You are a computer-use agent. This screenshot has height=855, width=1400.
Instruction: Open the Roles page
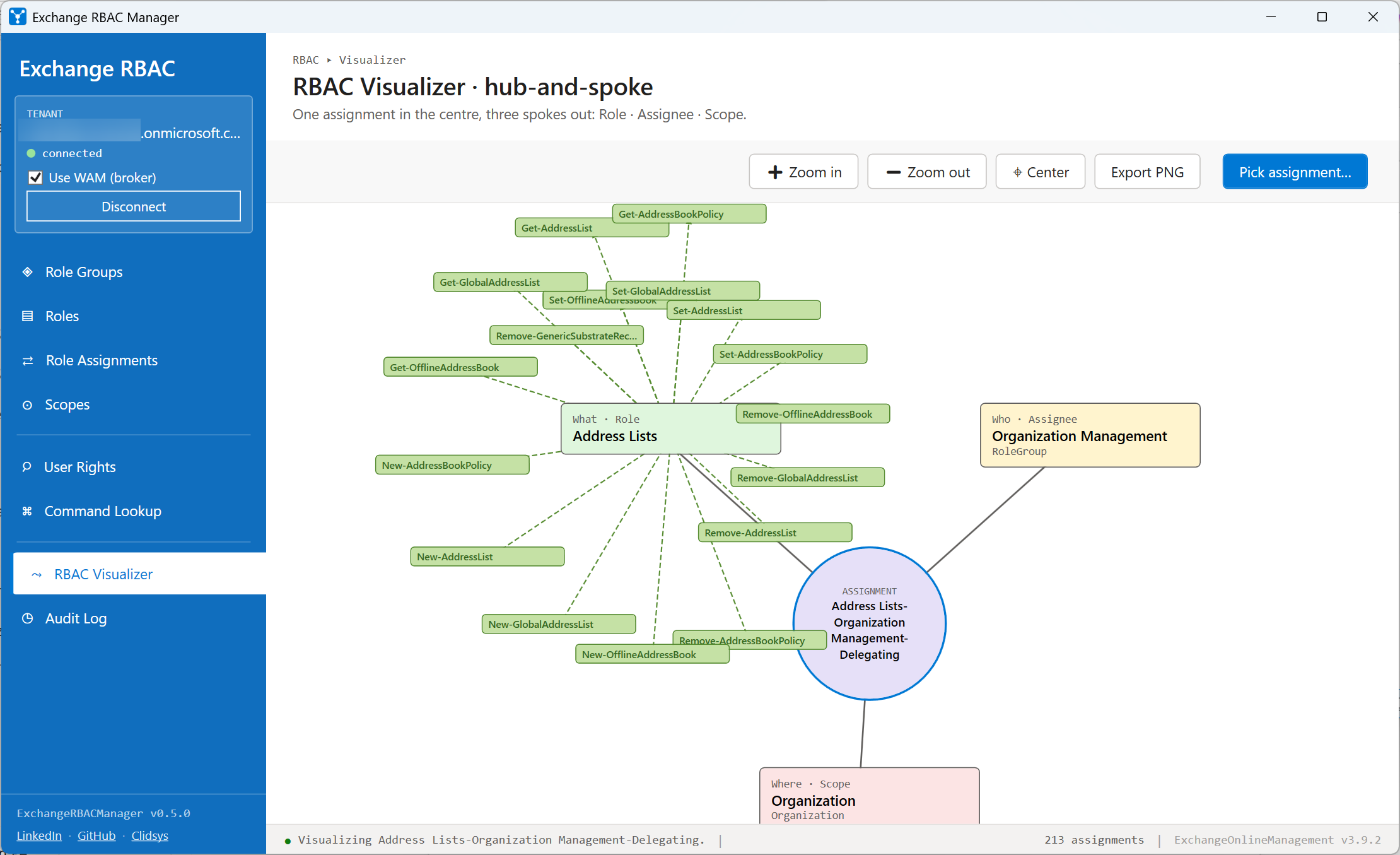[134, 316]
